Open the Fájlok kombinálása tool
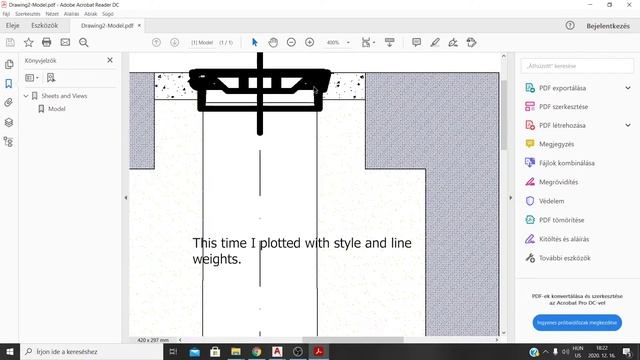Screen dimensions: 640x360 click(567, 163)
